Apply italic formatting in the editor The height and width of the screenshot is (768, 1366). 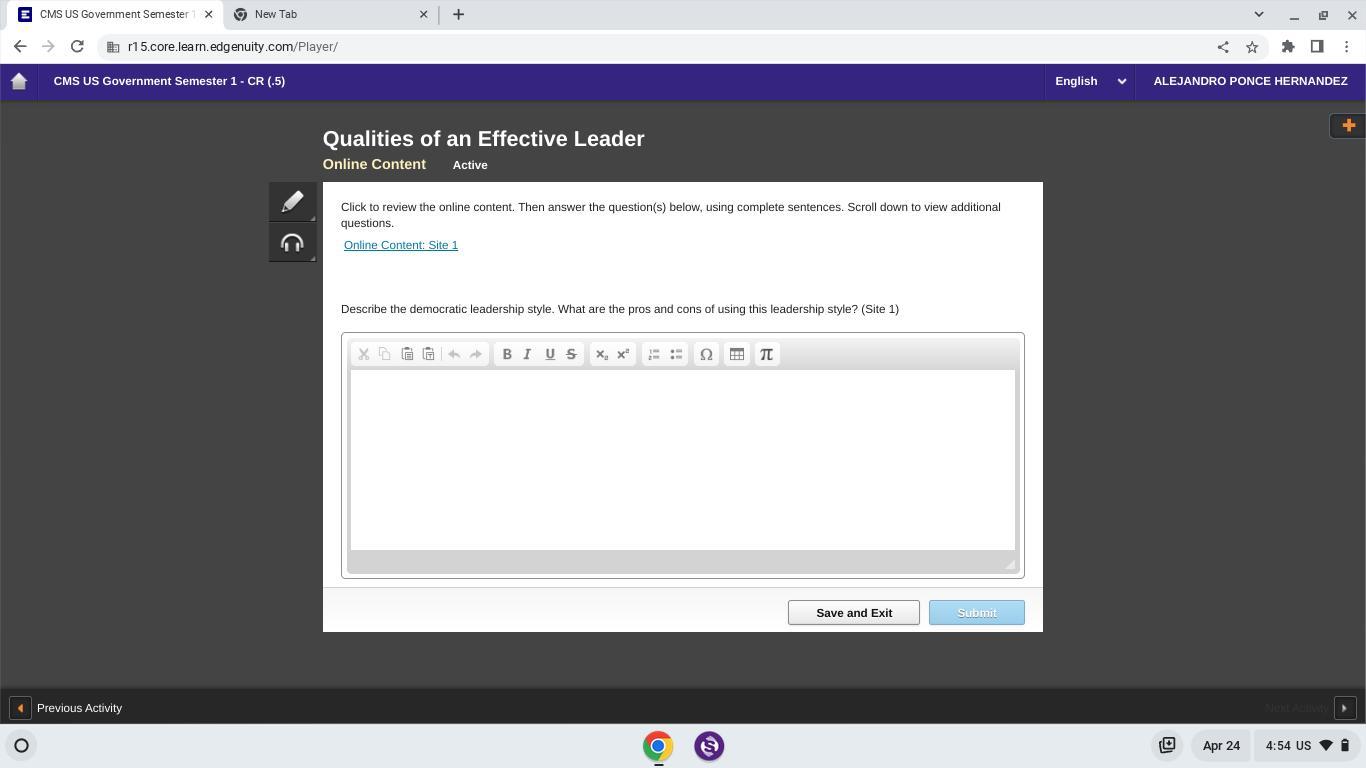pyautogui.click(x=528, y=354)
